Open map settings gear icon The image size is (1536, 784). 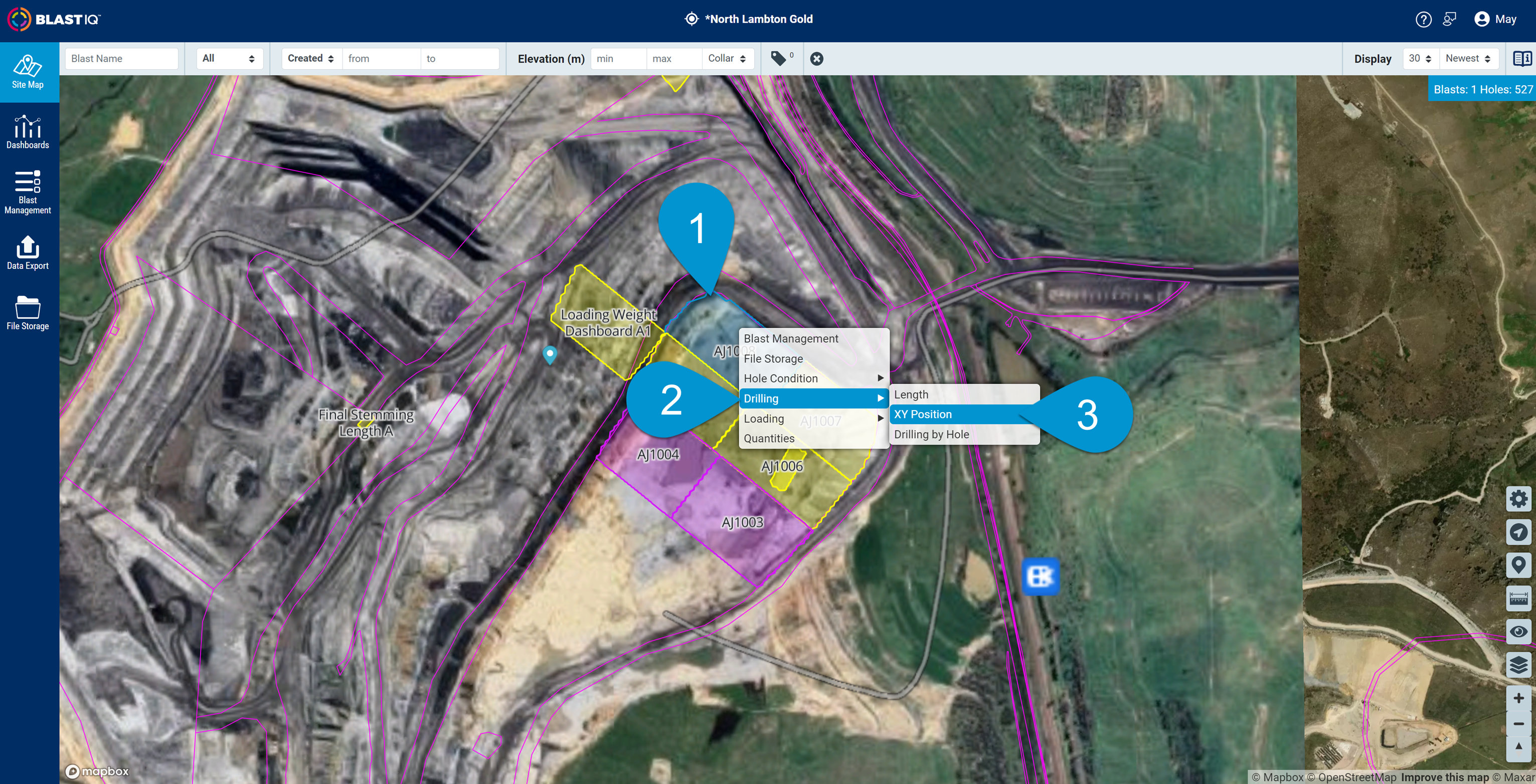pos(1518,498)
